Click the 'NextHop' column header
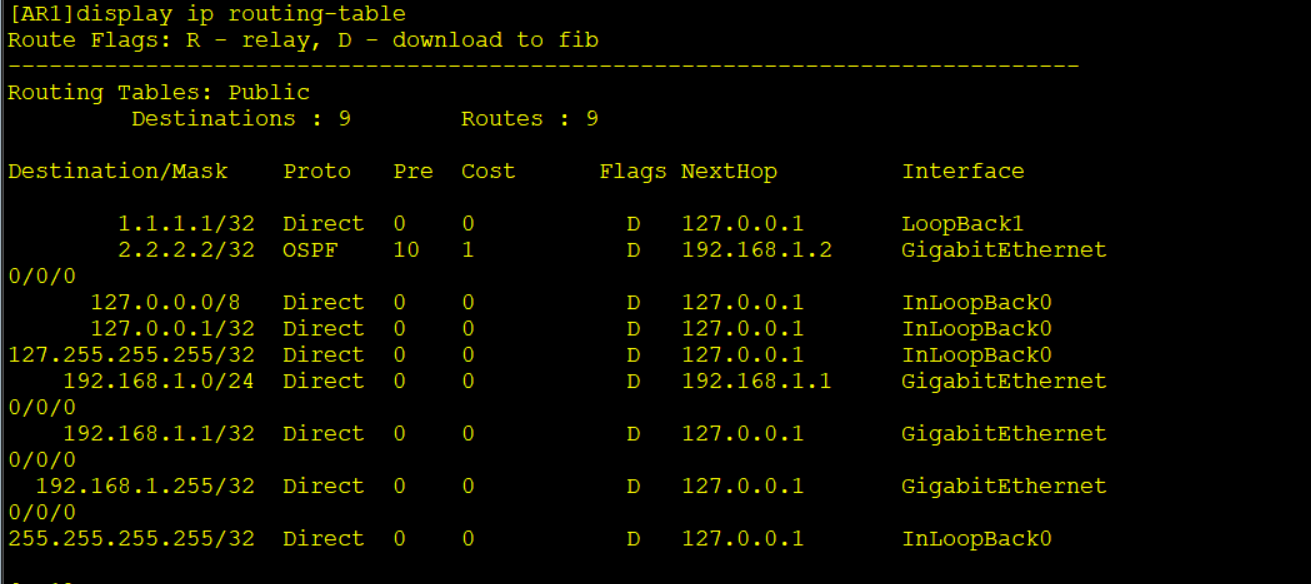The height and width of the screenshot is (584, 1311). pos(729,171)
